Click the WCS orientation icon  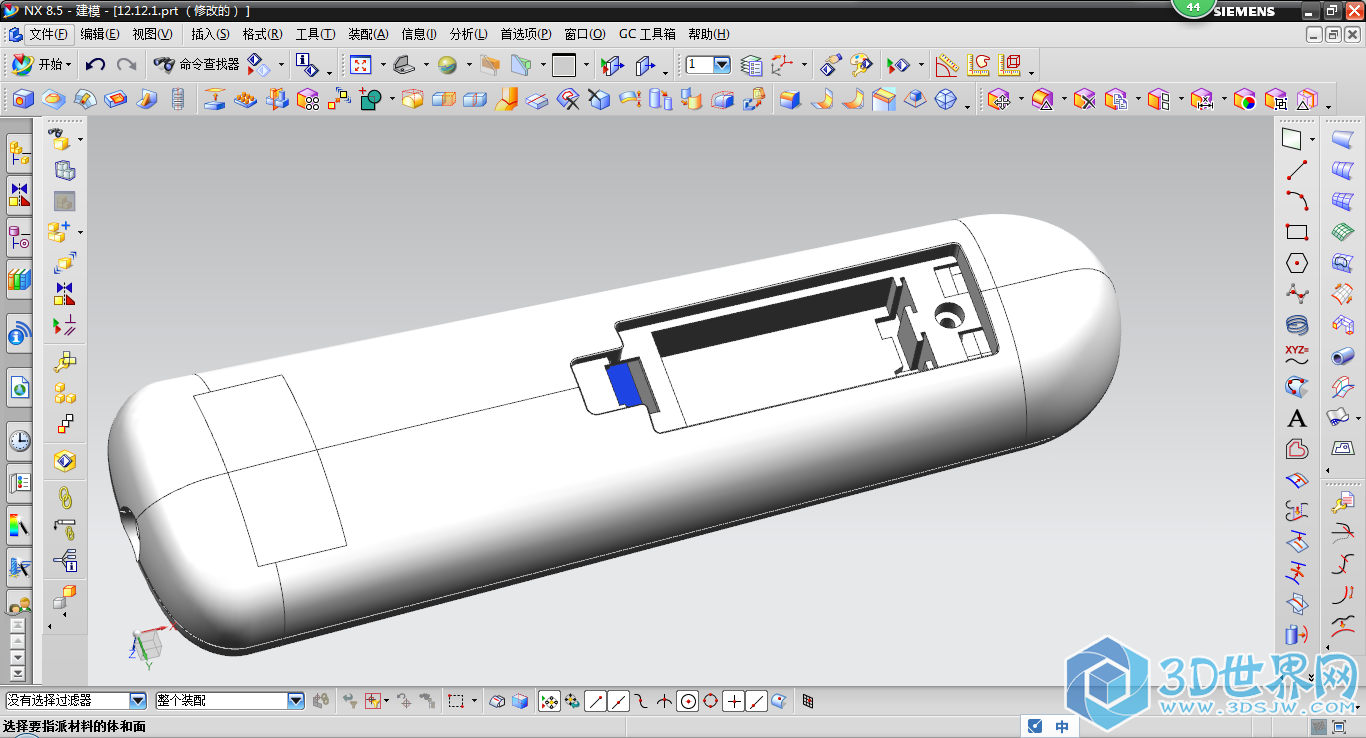pos(781,65)
